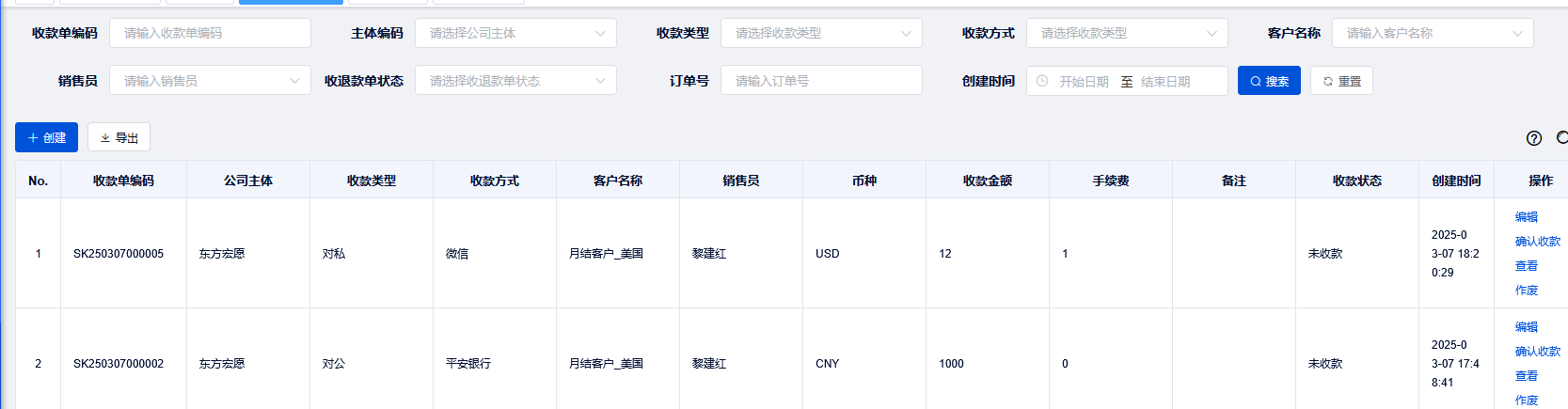1568x409 pixels.
Task: Export data with the 导出 button
Action: pos(119,137)
